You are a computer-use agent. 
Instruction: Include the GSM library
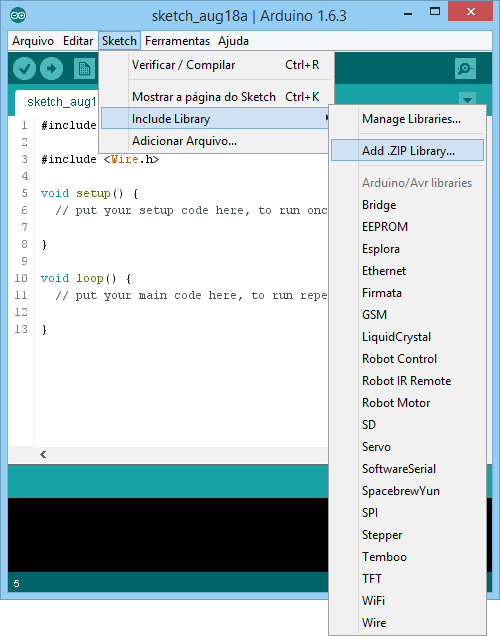pos(408,315)
